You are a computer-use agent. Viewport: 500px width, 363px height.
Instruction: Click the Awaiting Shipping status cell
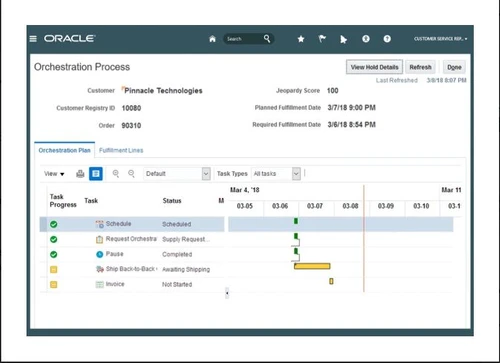[186, 269]
